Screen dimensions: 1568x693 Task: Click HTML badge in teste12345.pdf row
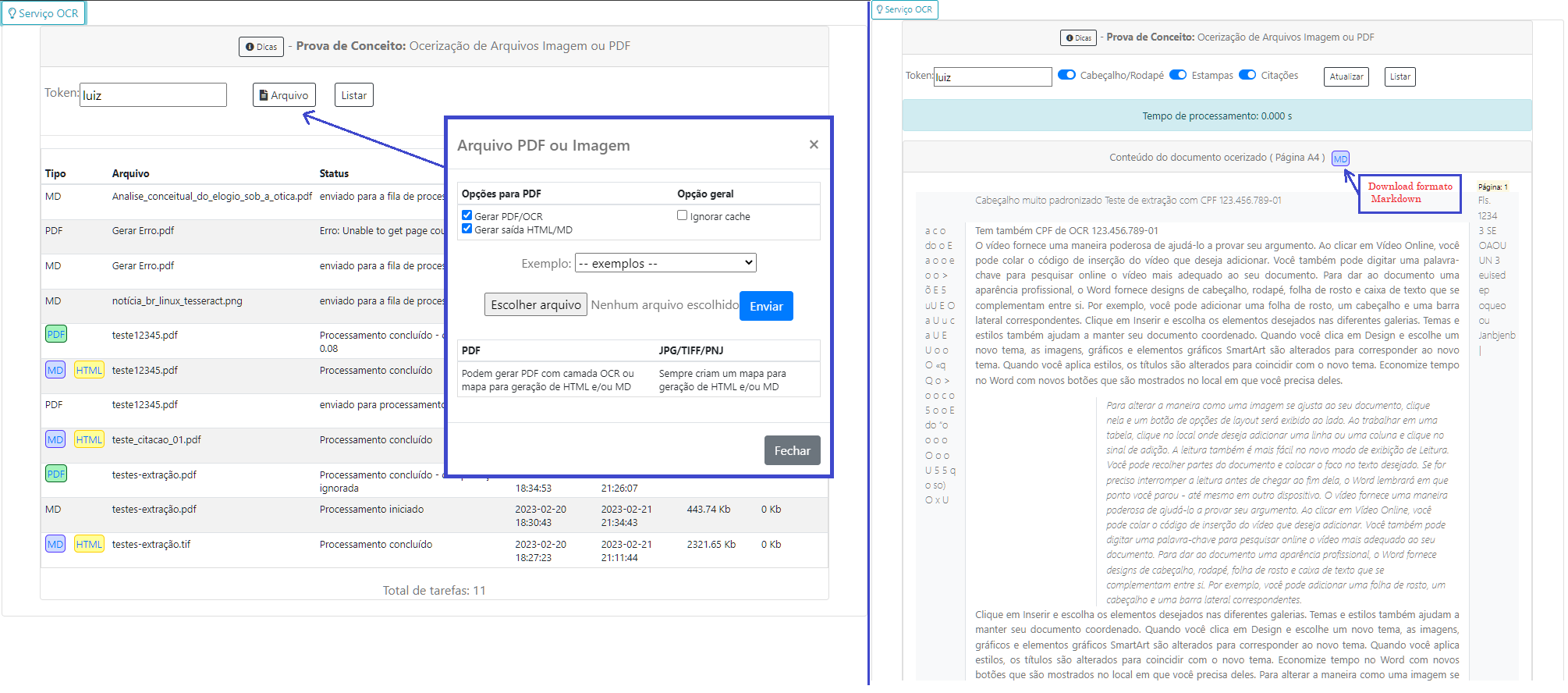pyautogui.click(x=89, y=370)
